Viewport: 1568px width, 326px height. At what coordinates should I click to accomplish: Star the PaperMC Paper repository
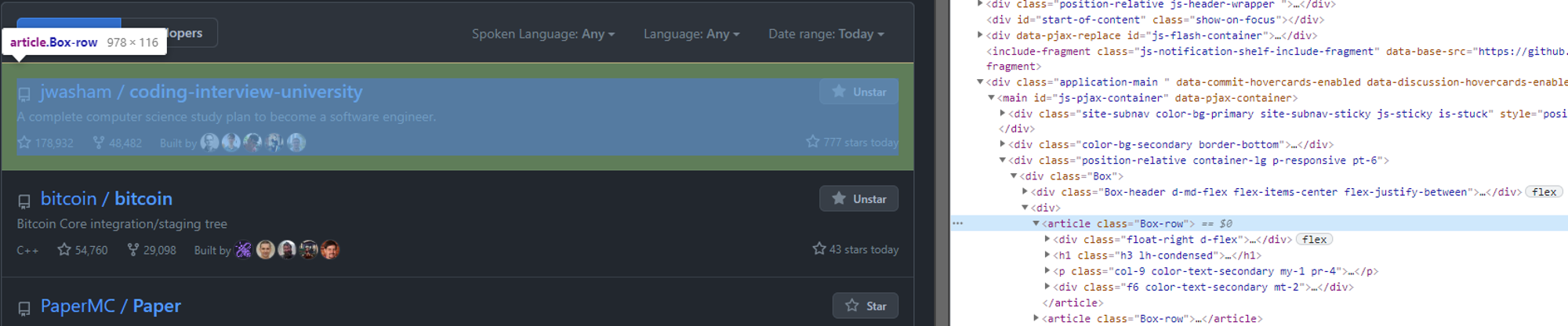coord(866,306)
